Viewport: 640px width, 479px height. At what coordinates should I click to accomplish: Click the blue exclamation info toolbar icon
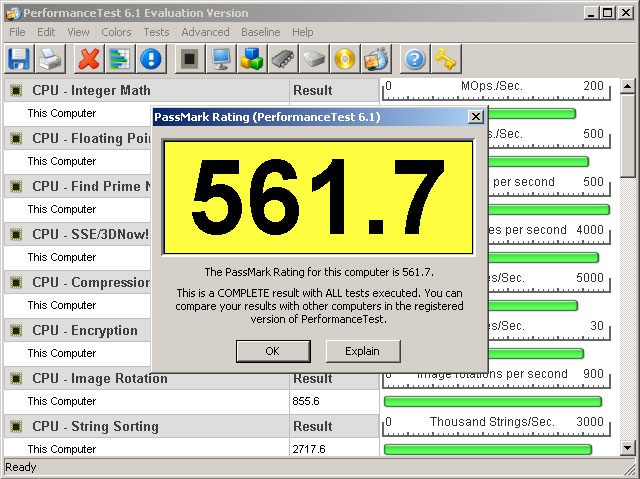pos(151,59)
